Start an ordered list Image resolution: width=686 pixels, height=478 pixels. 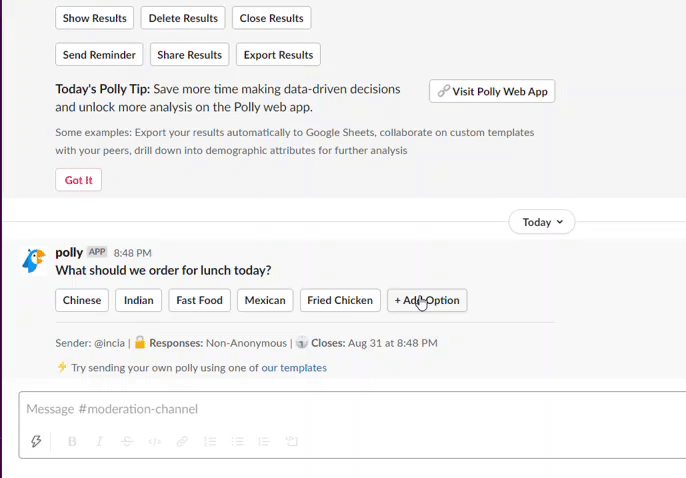tap(210, 441)
